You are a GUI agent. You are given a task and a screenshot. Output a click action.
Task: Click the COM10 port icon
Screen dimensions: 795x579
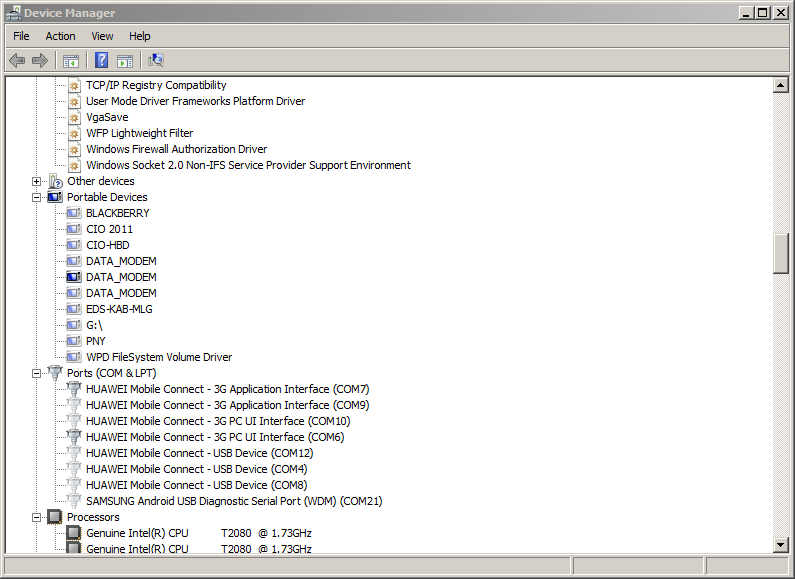pos(74,421)
